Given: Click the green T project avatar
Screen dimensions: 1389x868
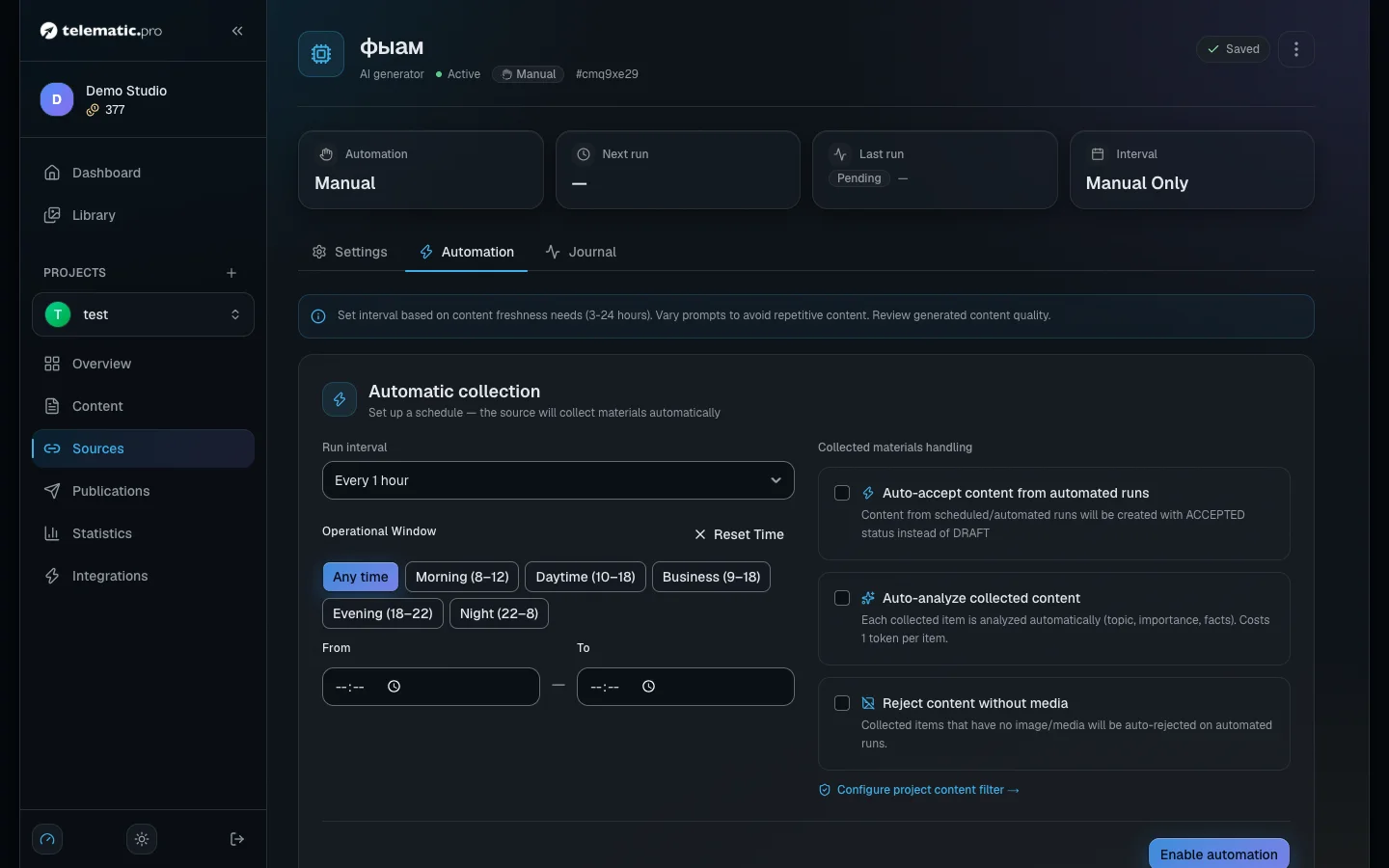Looking at the screenshot, I should (x=58, y=314).
